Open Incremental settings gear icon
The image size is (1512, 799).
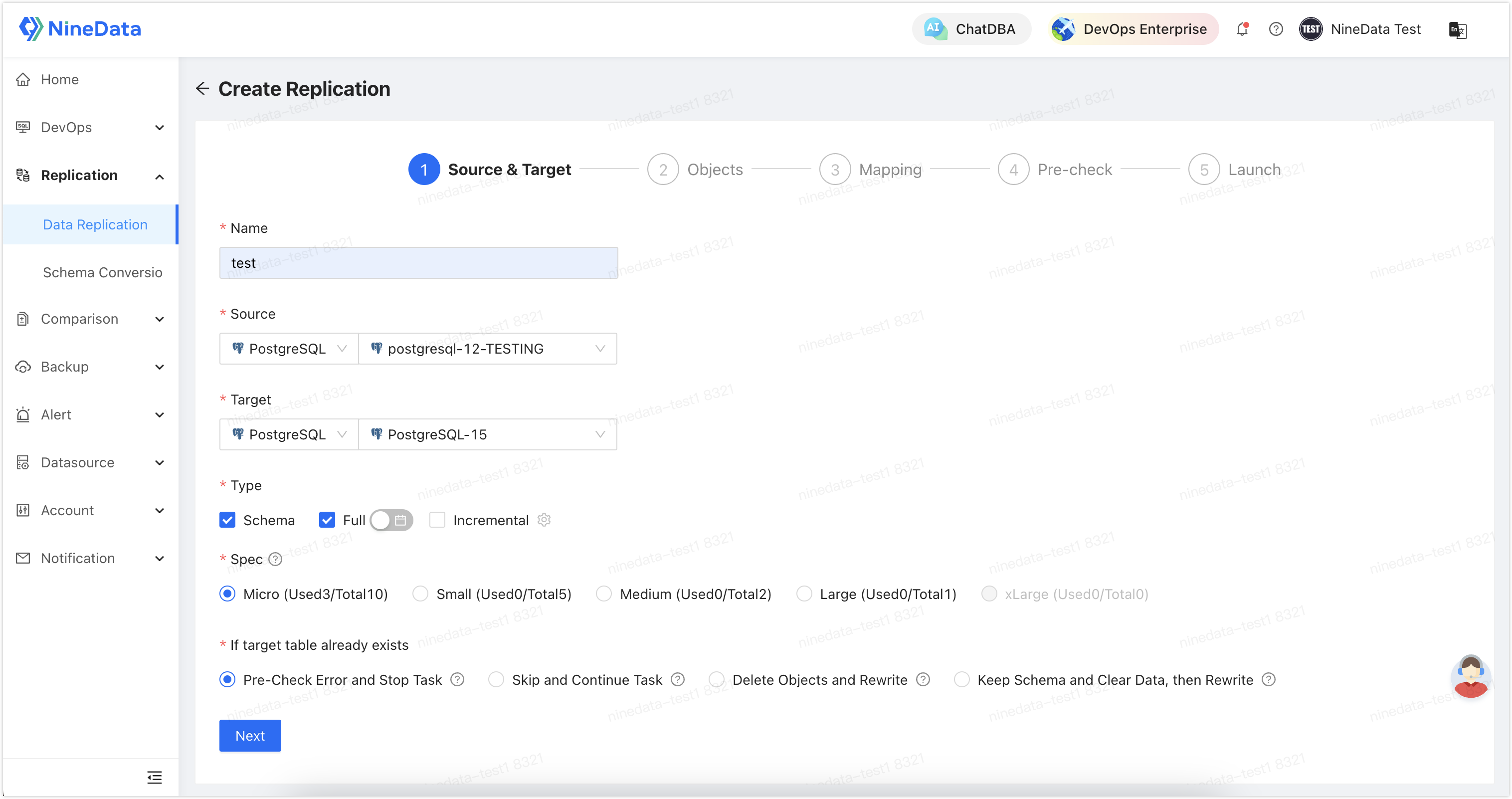click(x=544, y=520)
